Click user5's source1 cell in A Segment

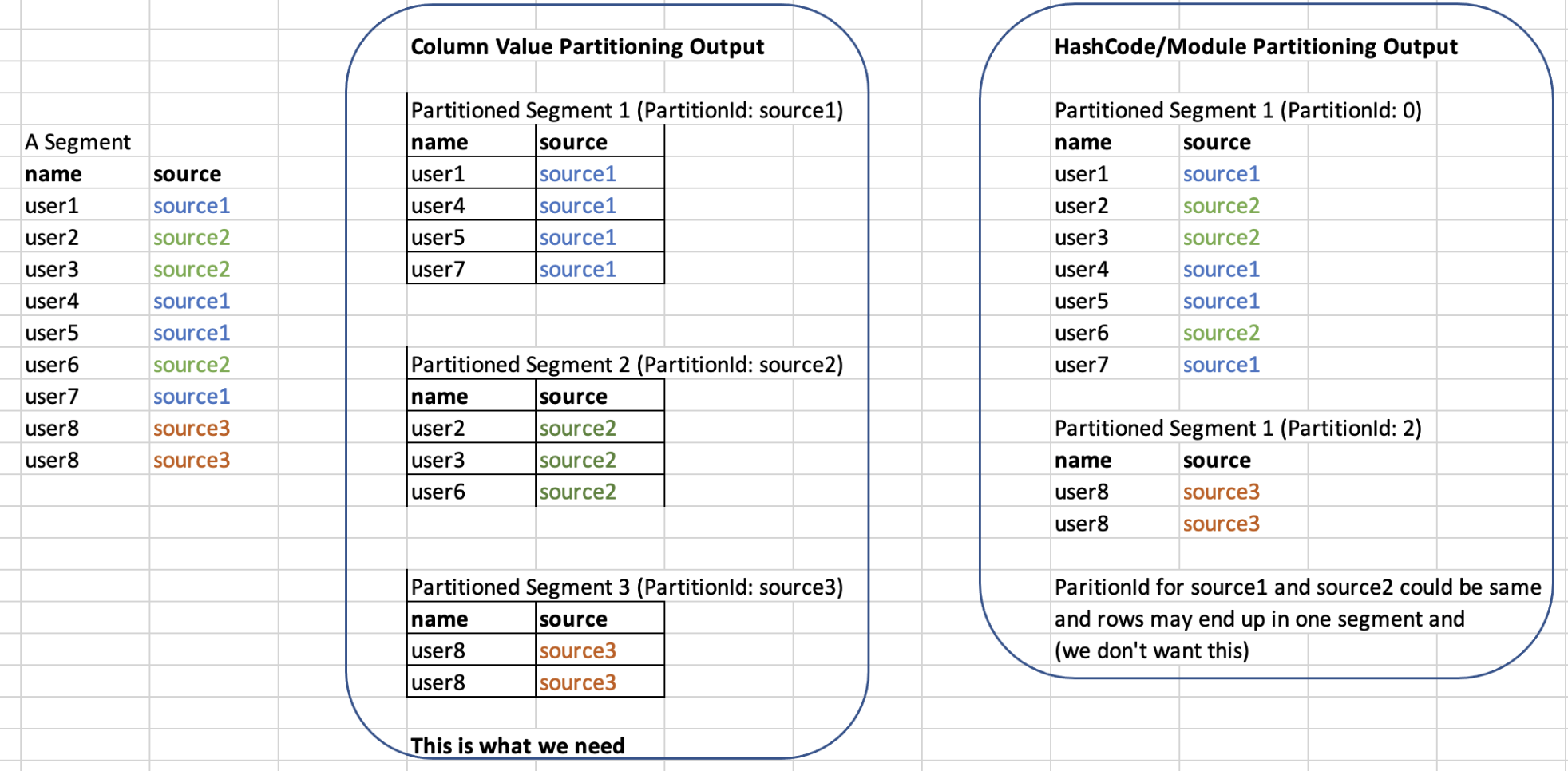click(x=192, y=333)
